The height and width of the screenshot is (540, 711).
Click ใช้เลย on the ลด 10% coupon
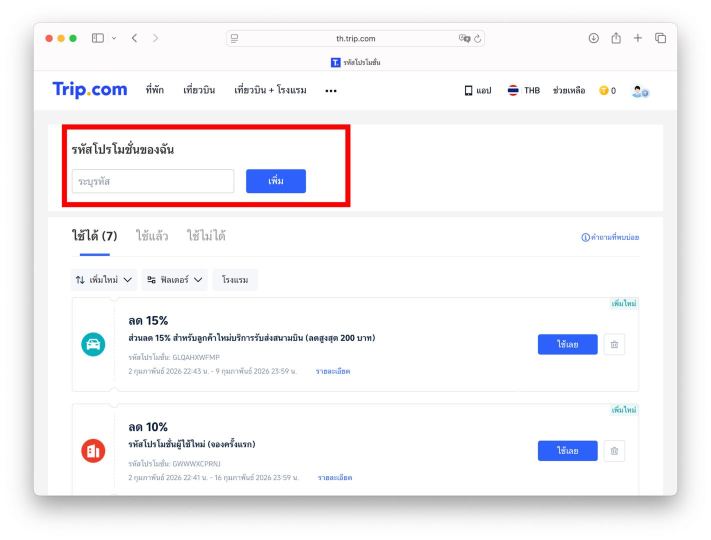click(567, 451)
